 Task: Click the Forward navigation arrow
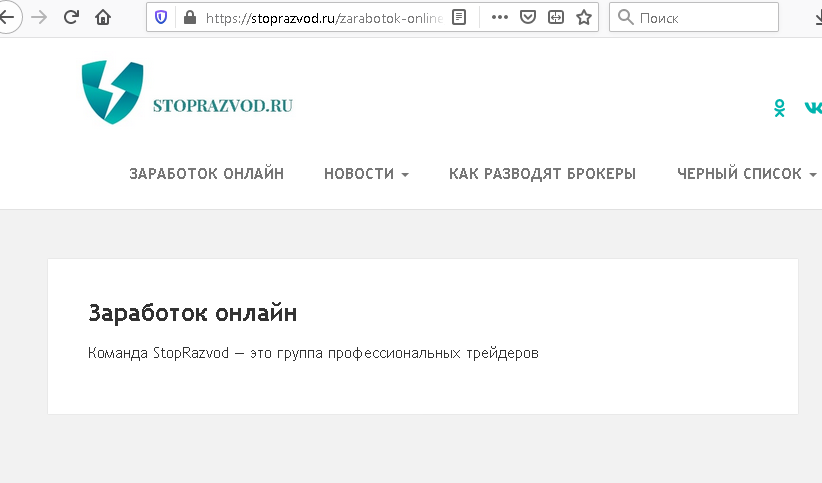click(39, 17)
